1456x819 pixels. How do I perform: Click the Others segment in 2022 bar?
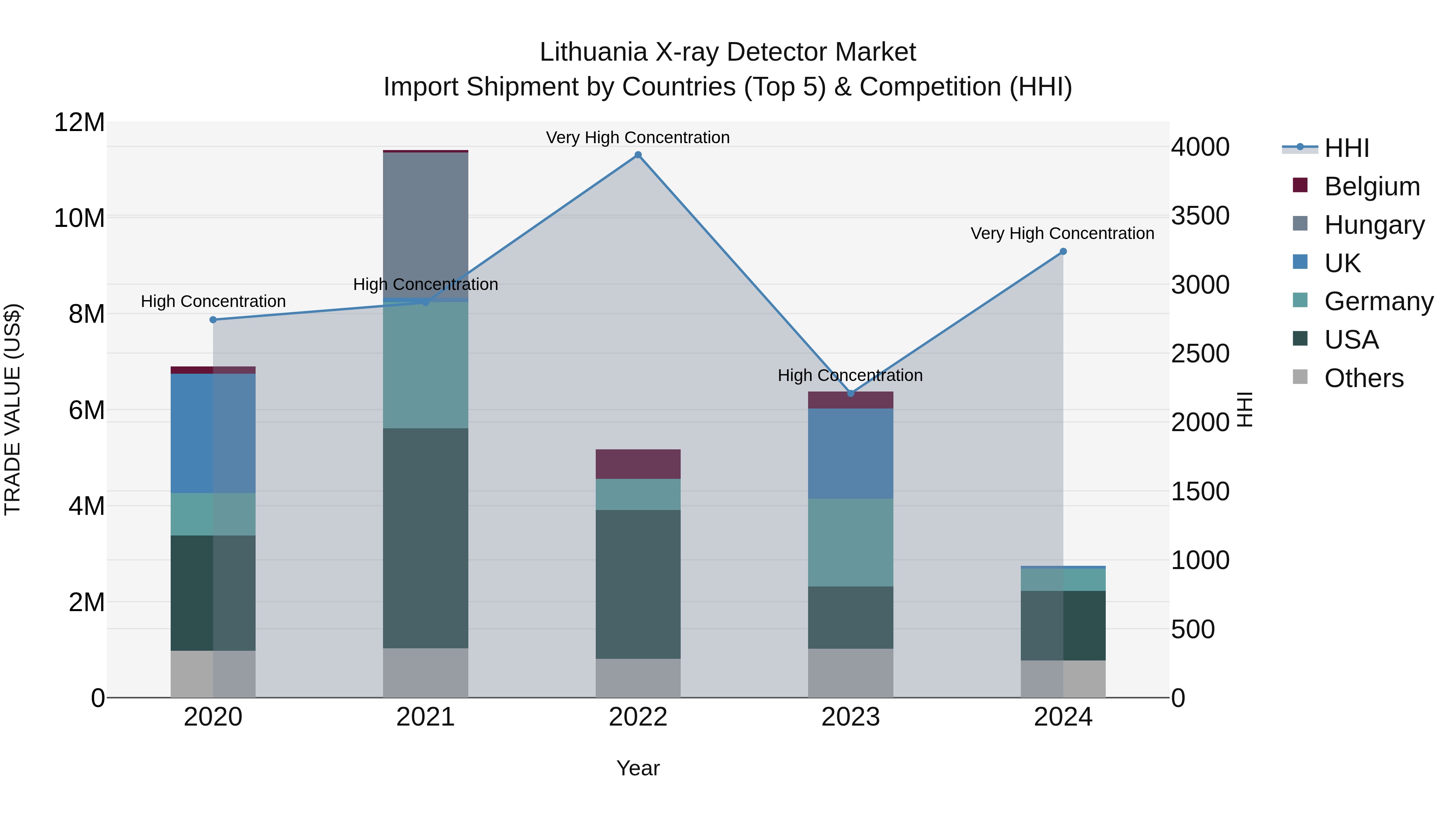tap(638, 678)
